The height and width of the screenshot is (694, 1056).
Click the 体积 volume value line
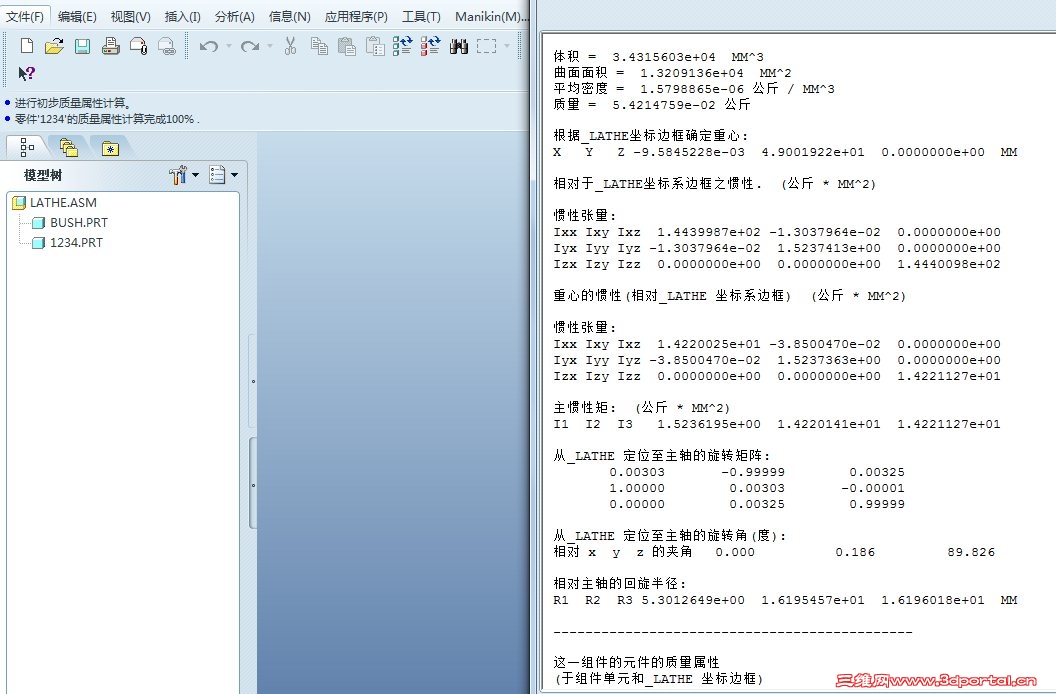(x=658, y=57)
